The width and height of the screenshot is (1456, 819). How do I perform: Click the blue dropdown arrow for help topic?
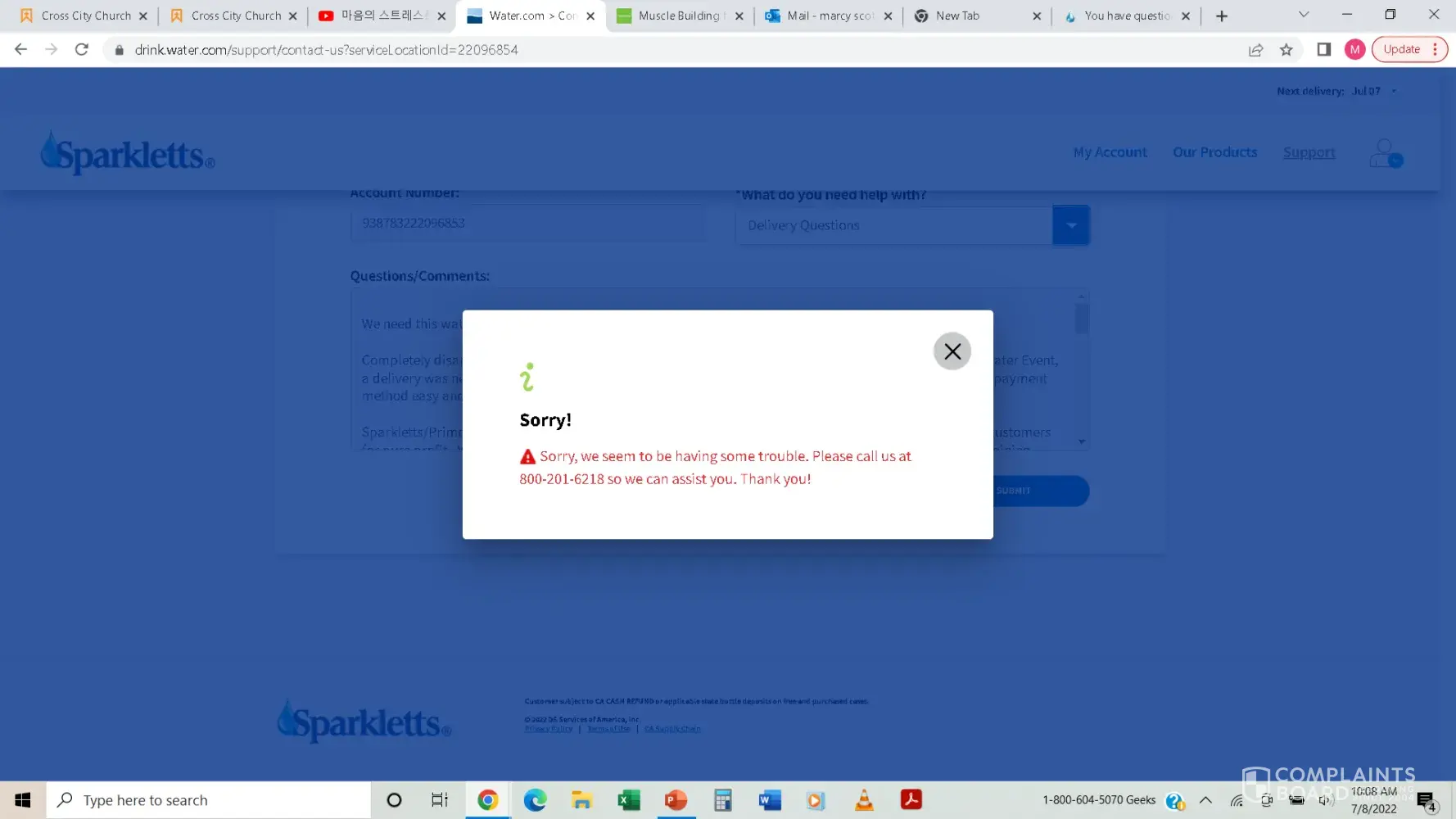[x=1070, y=225]
